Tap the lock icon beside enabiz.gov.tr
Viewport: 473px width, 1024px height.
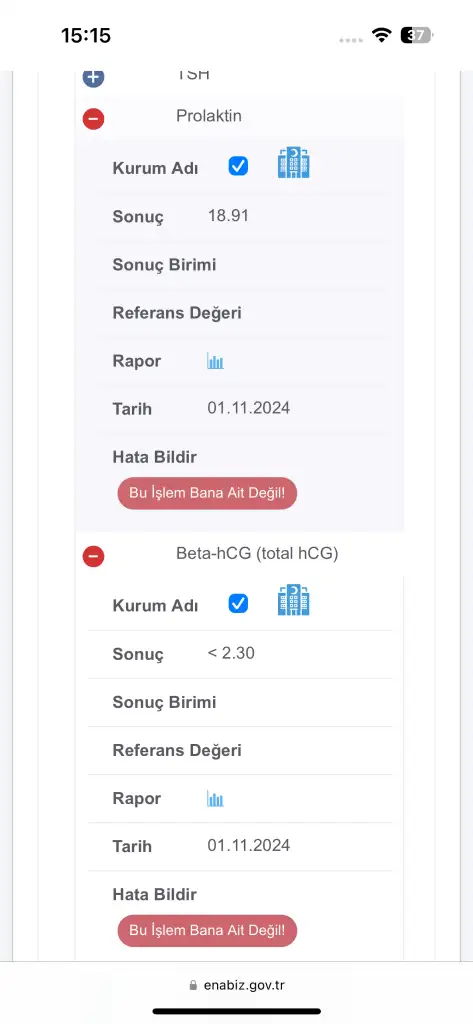192,985
